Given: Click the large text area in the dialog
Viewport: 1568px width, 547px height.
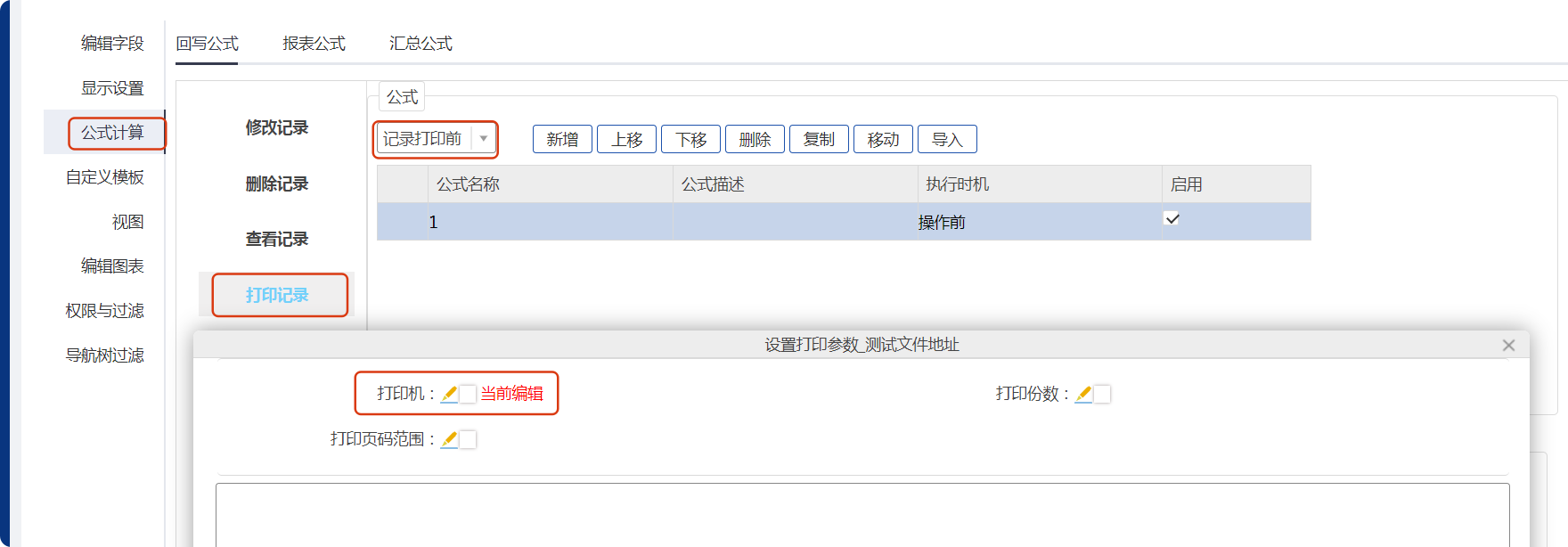Looking at the screenshot, I should point(862,515).
